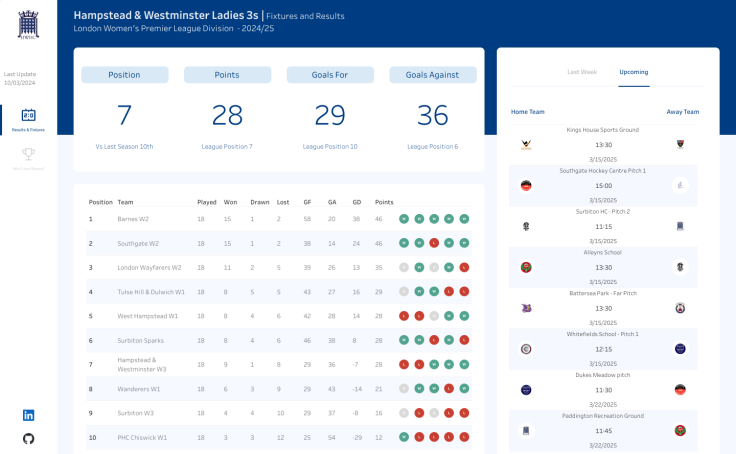
Task: Click home team badge for Kings House fixture
Action: coord(525,145)
